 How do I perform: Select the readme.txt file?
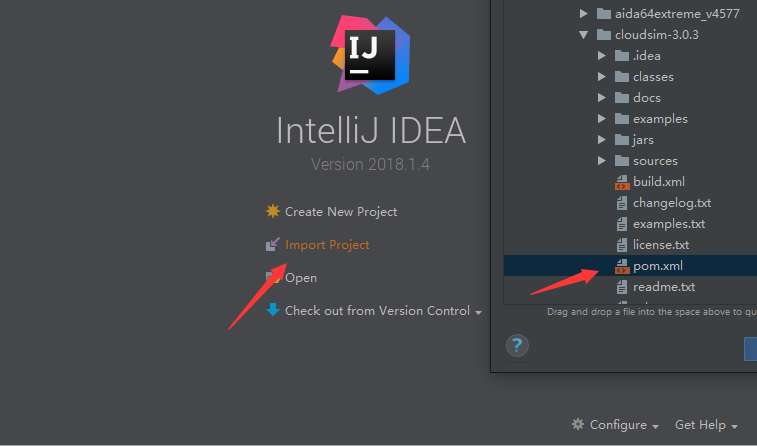[664, 287]
